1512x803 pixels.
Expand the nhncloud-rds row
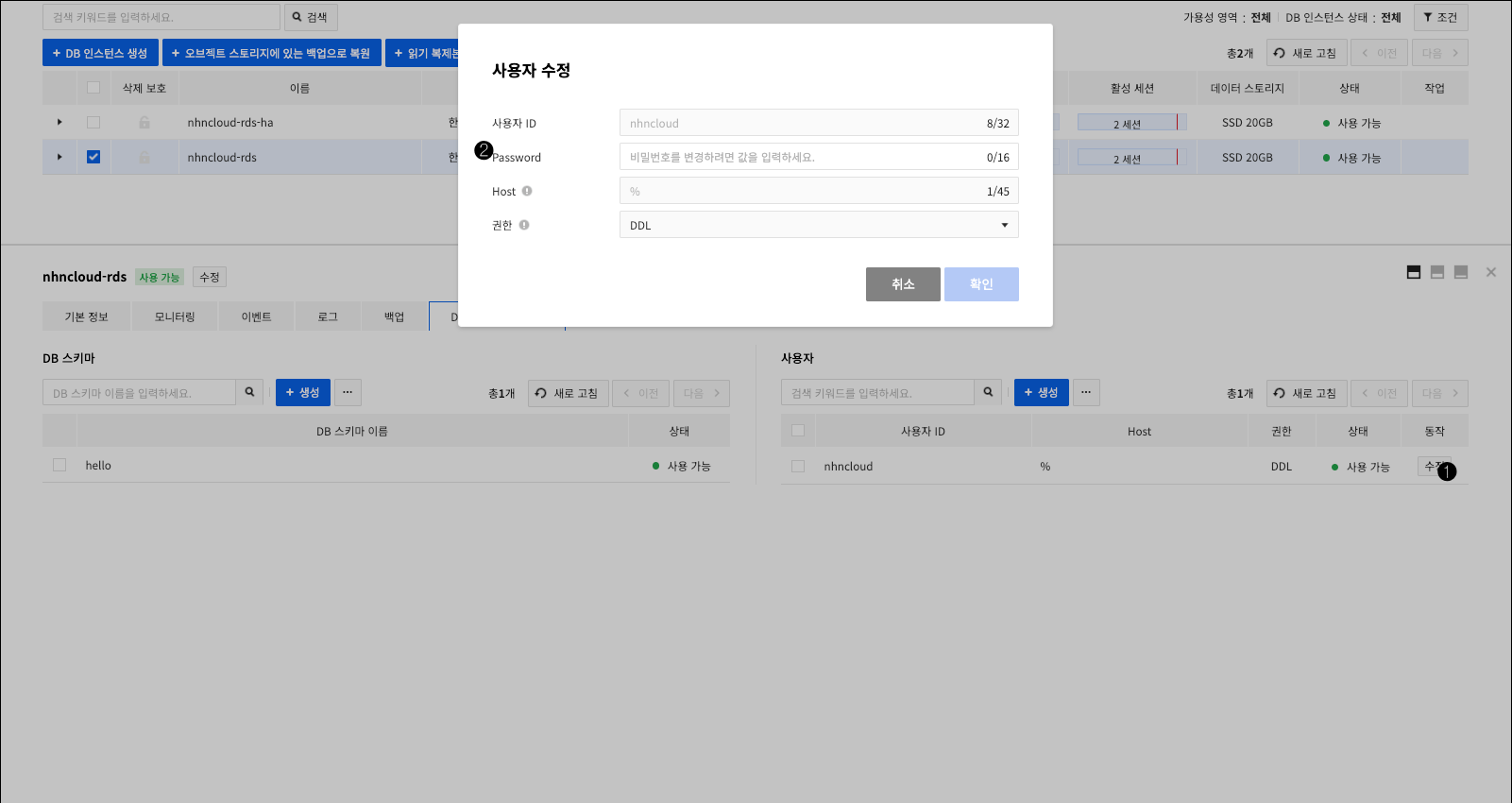tap(59, 157)
